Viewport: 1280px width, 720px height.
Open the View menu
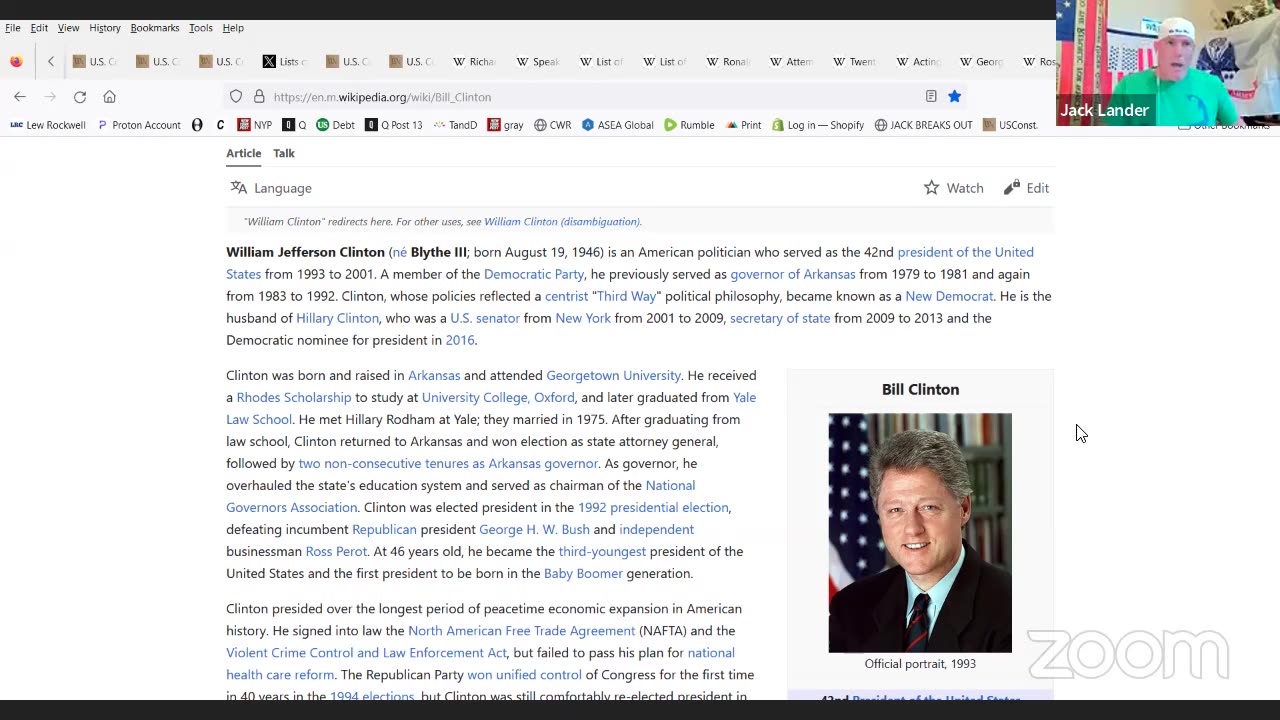(68, 28)
